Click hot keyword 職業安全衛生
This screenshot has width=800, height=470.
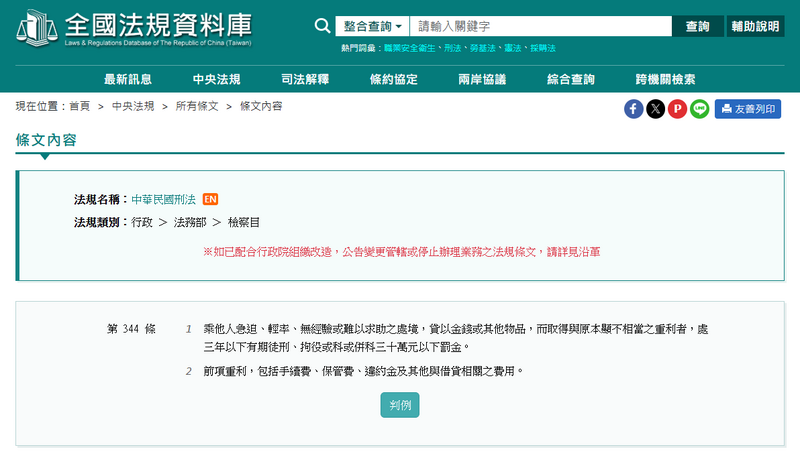coord(410,48)
